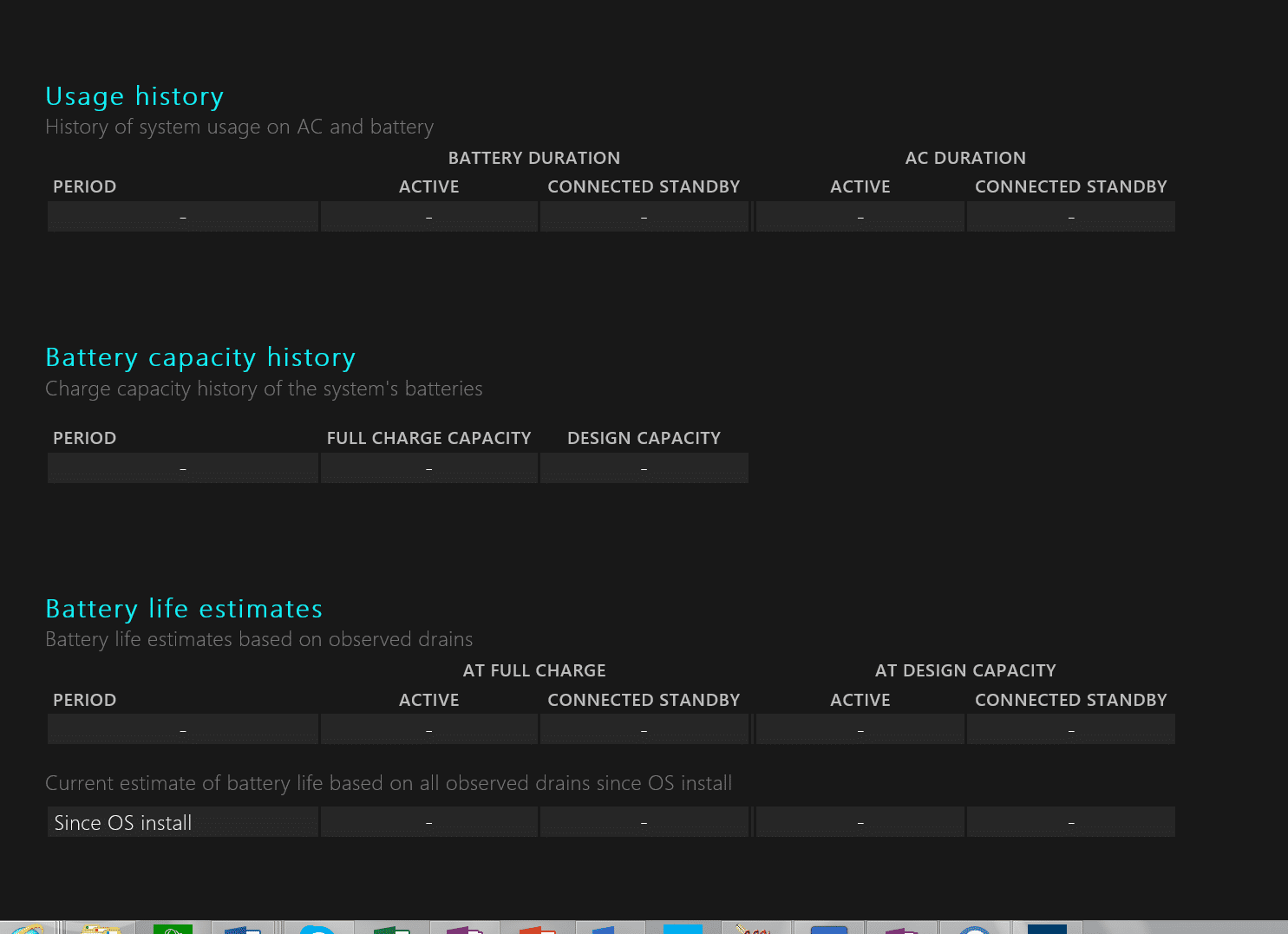Image resolution: width=1288 pixels, height=934 pixels.
Task: Click the 'Since OS install' row label
Action: tap(123, 823)
